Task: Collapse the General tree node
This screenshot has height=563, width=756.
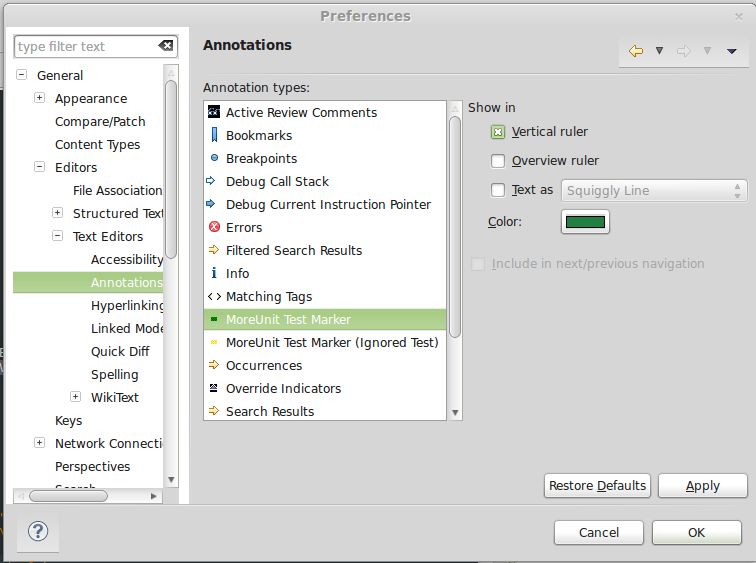Action: (x=21, y=75)
